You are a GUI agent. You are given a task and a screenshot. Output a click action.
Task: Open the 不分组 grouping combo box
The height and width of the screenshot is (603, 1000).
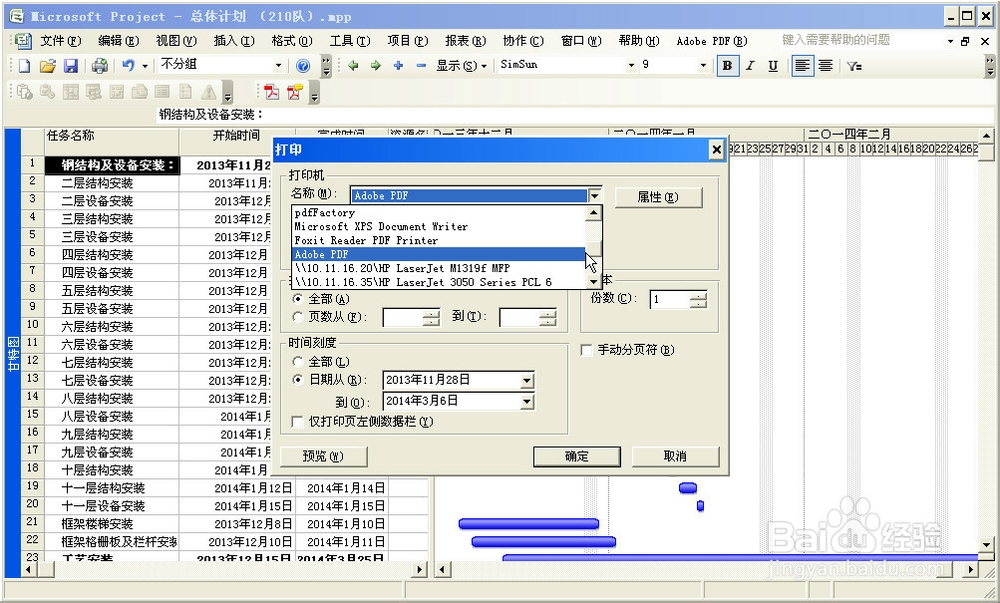(278, 65)
